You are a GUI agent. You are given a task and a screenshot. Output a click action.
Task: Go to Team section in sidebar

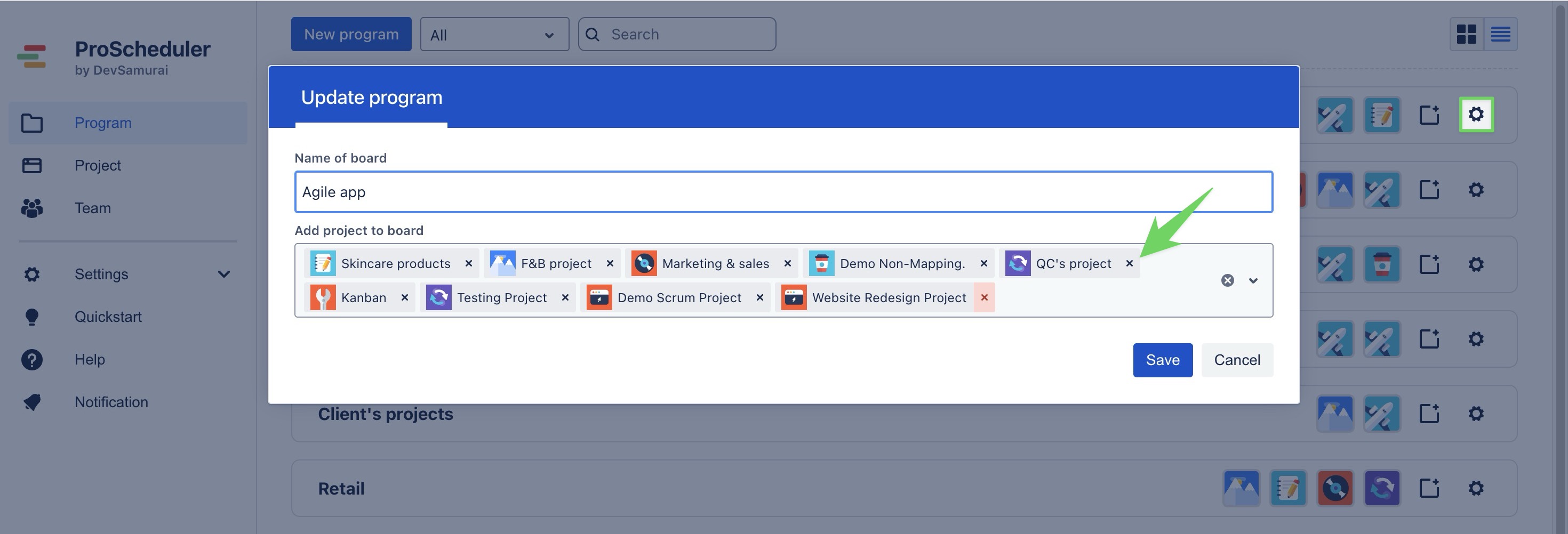pyautogui.click(x=92, y=208)
